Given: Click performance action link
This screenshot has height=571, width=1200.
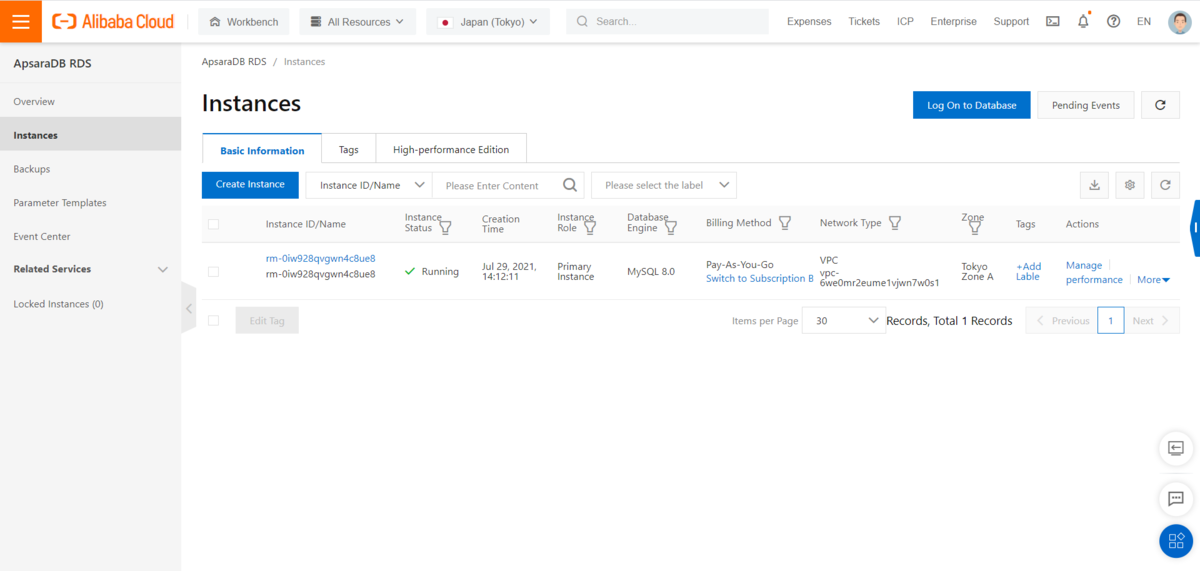Looking at the screenshot, I should [x=1094, y=280].
